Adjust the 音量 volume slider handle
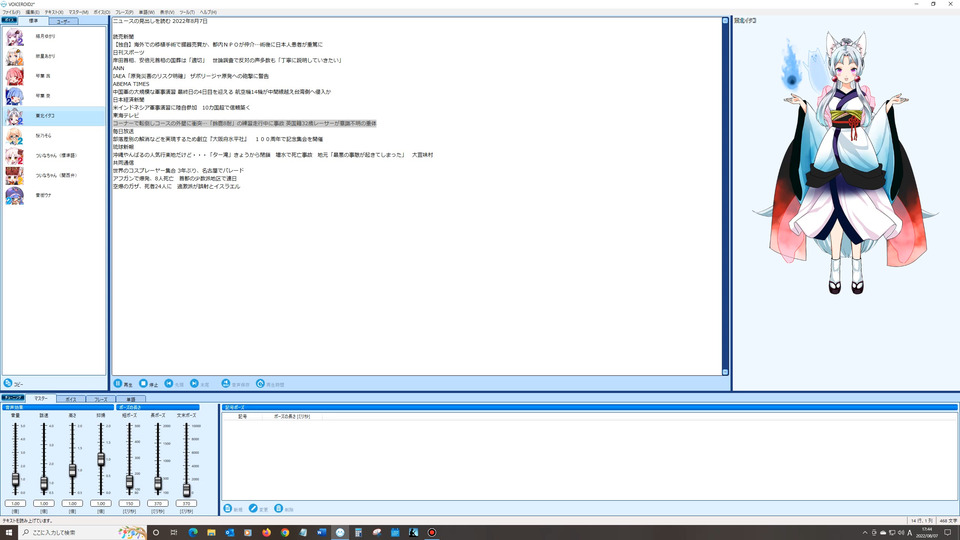This screenshot has width=960, height=540. [15, 480]
